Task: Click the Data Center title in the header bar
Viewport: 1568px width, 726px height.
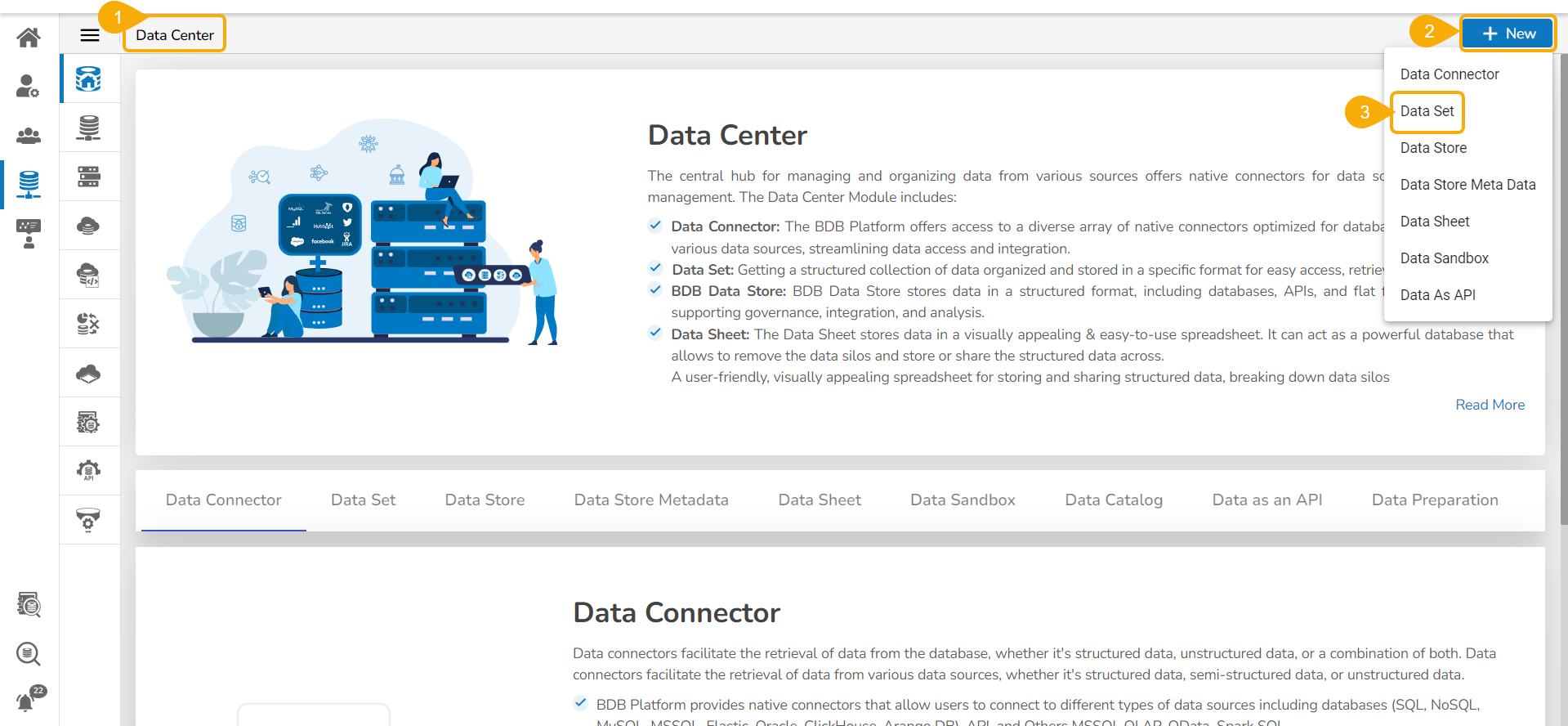Action: [x=175, y=35]
